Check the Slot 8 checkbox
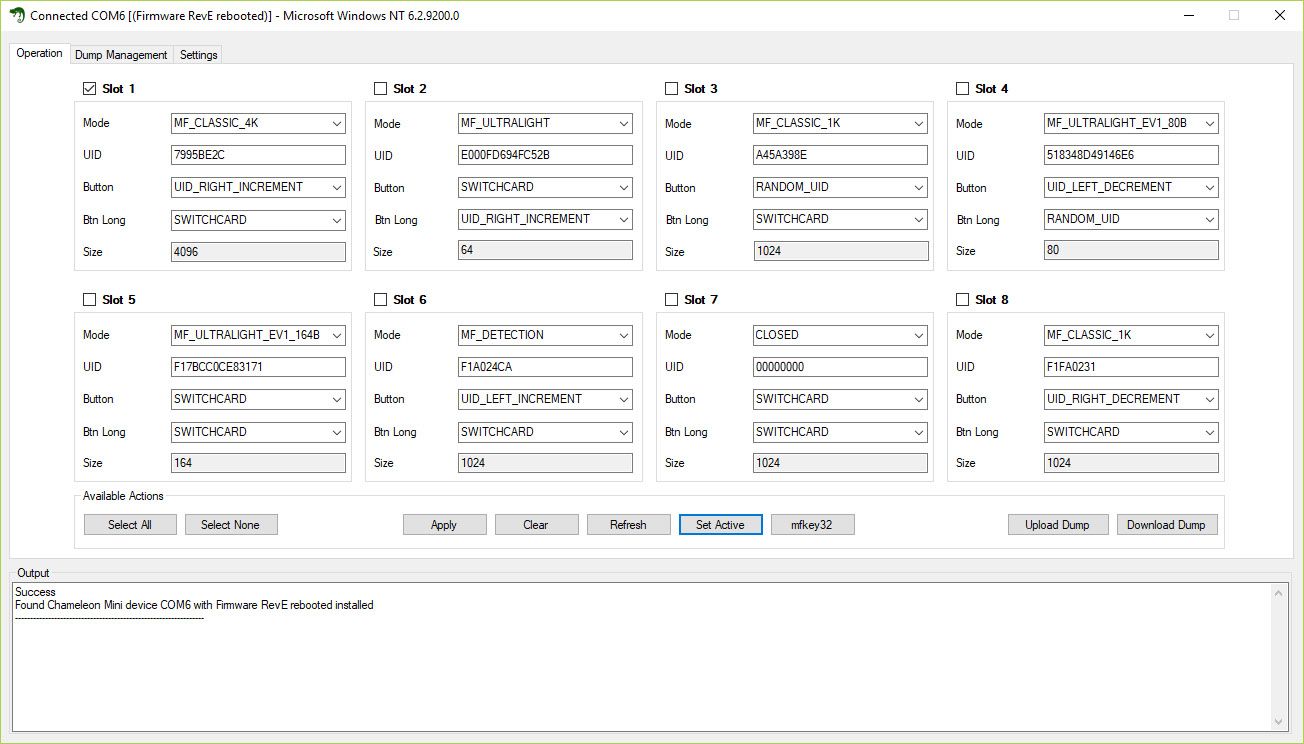The width and height of the screenshot is (1304, 744). [961, 299]
